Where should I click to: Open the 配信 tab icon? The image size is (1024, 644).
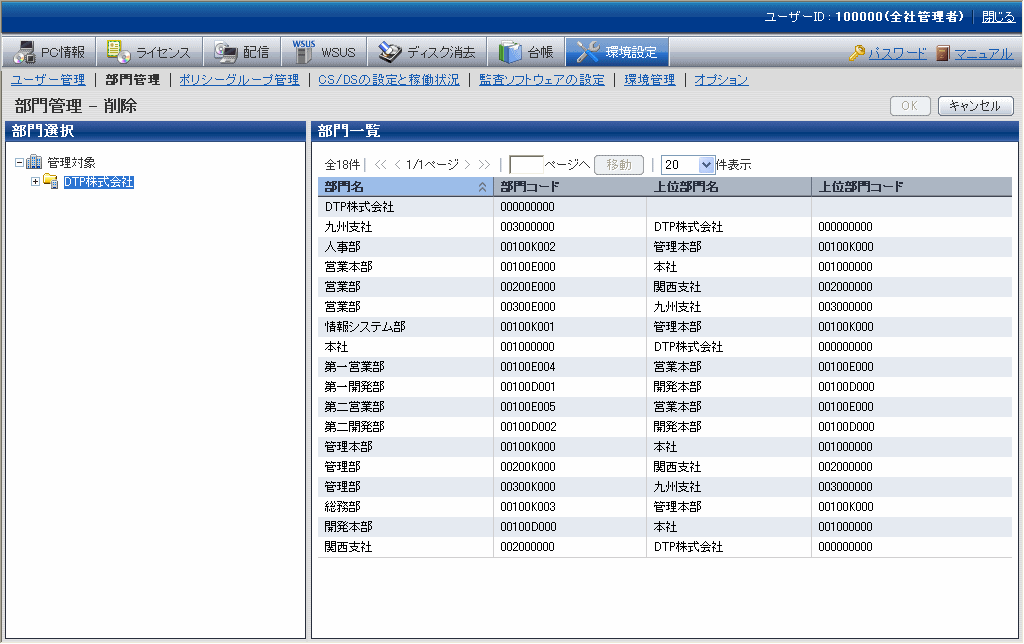[x=226, y=52]
